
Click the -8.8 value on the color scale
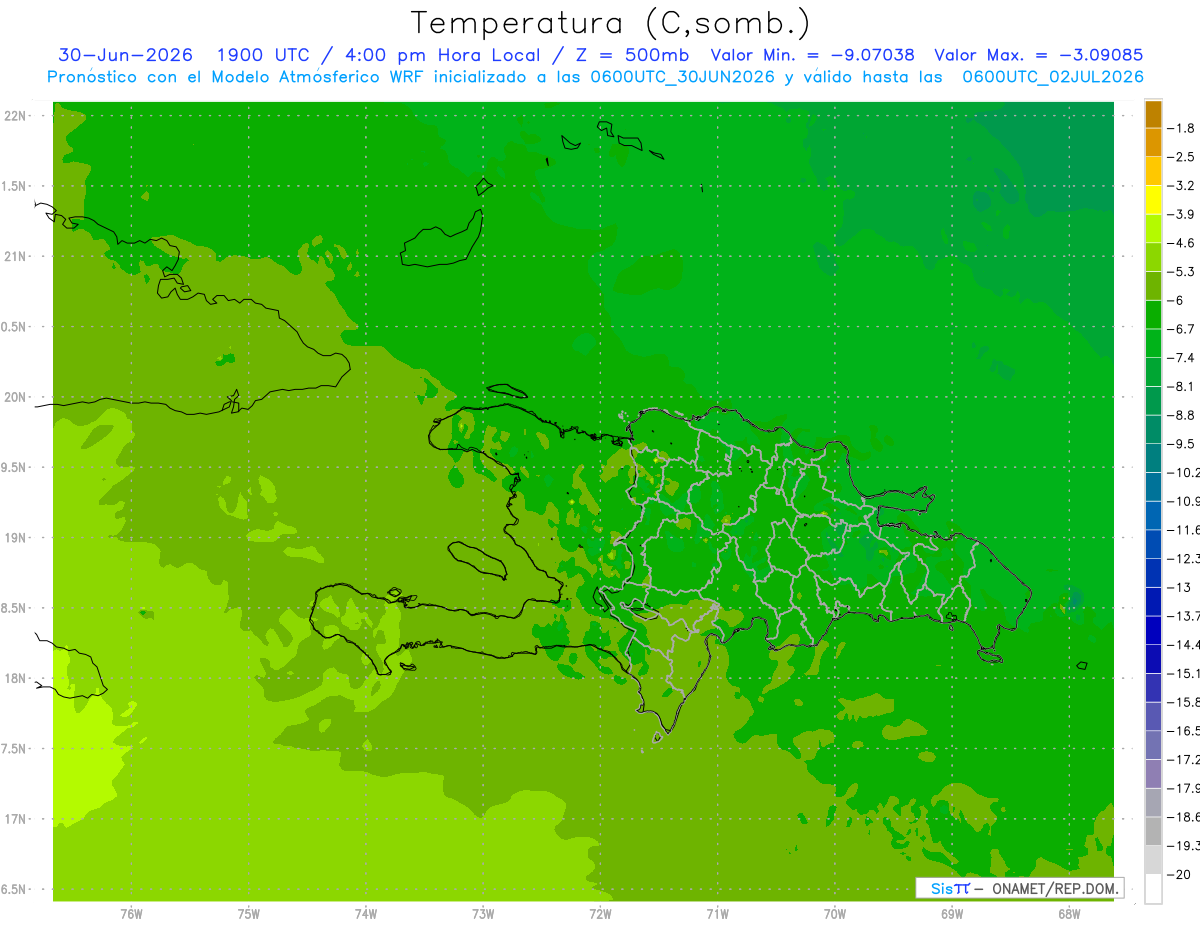point(1183,415)
